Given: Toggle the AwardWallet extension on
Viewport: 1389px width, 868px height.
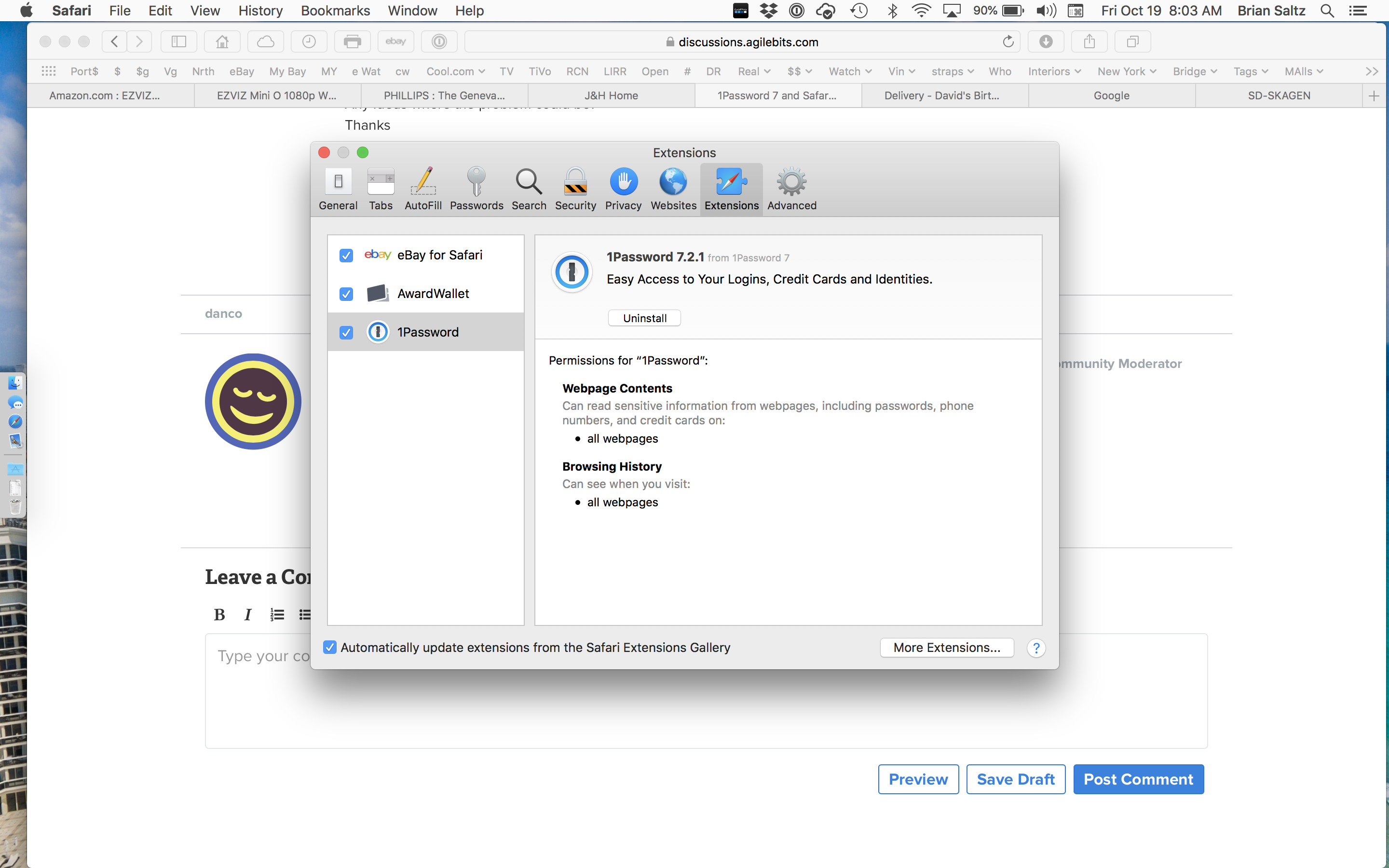Looking at the screenshot, I should (346, 293).
